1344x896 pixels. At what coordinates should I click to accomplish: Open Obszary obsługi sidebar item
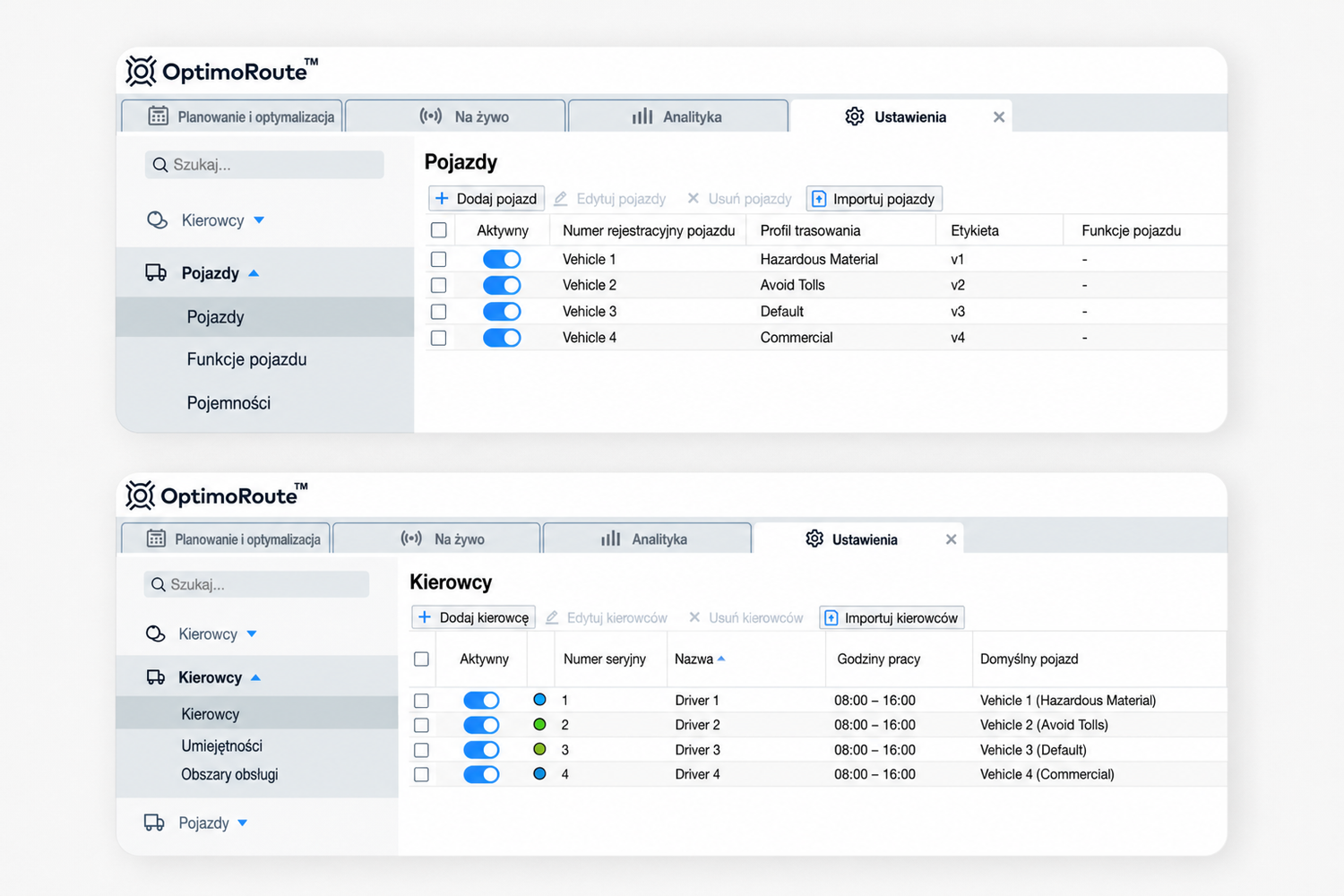(229, 774)
